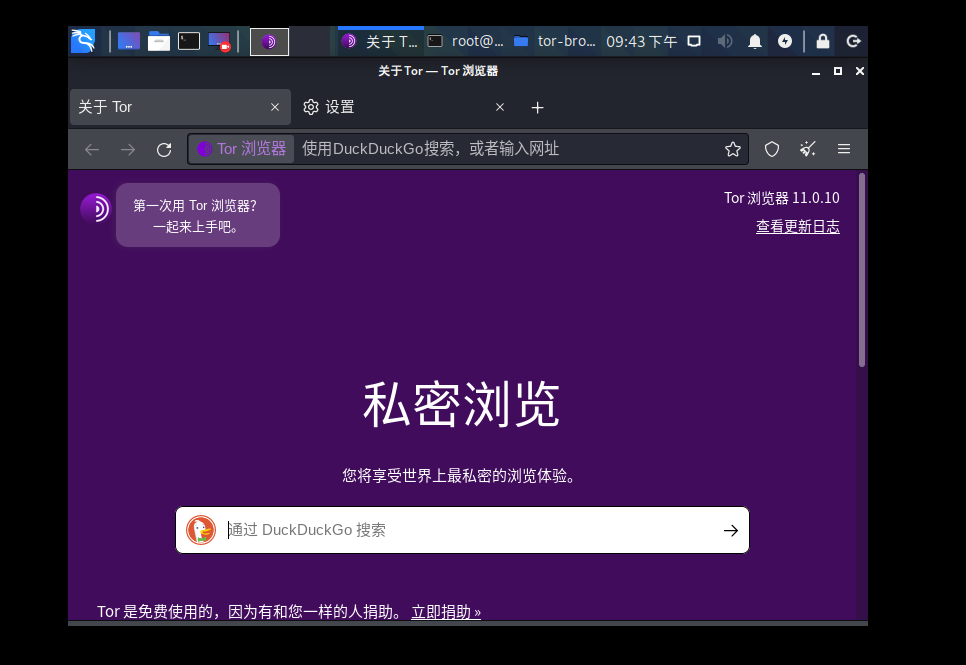
Task: Open the hamburger application menu
Action: (843, 149)
